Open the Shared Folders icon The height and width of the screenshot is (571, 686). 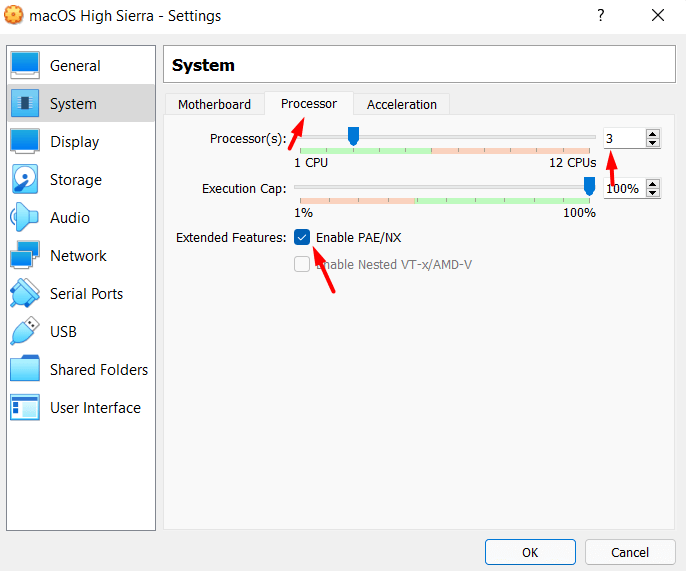(x=24, y=369)
